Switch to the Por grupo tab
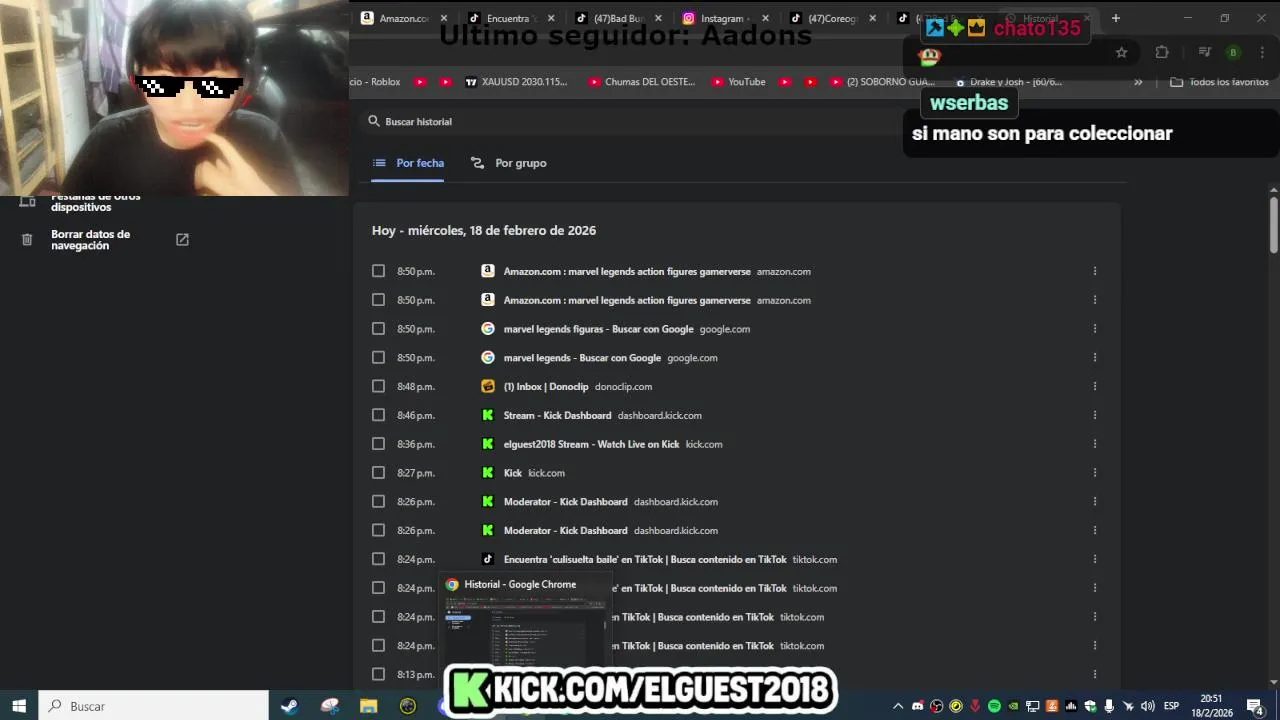This screenshot has height=720, width=1280. [509, 163]
